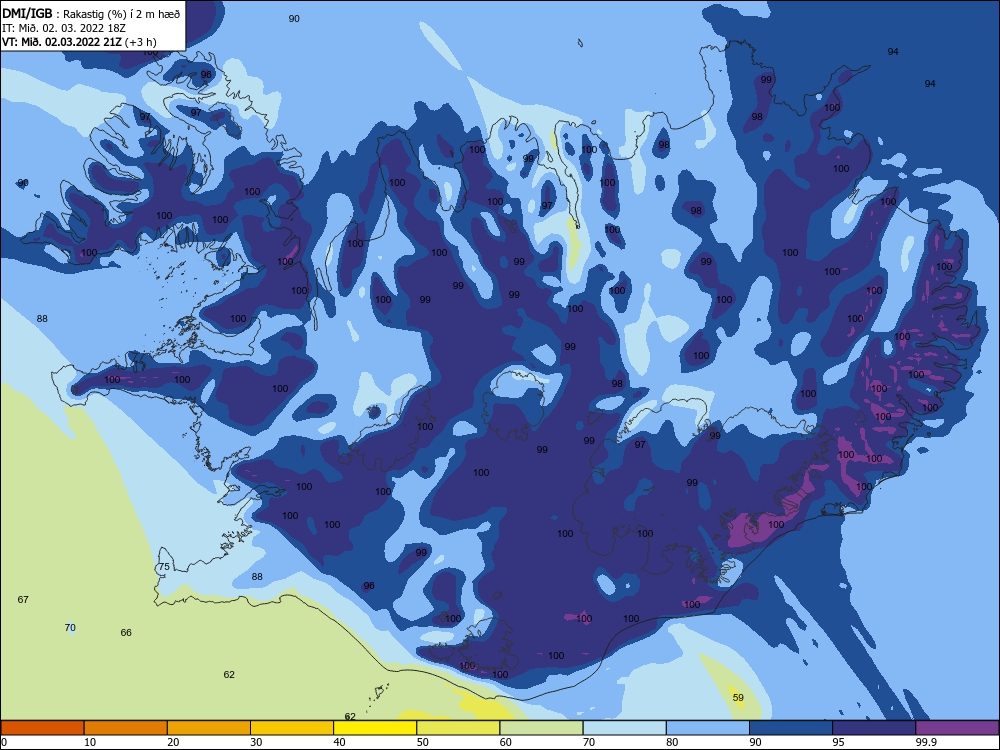The image size is (1000, 750).
Task: Click the valid time line 'VT: Mið. 02.03.2022 21Z (+3 h)'
Action: [x=79, y=42]
